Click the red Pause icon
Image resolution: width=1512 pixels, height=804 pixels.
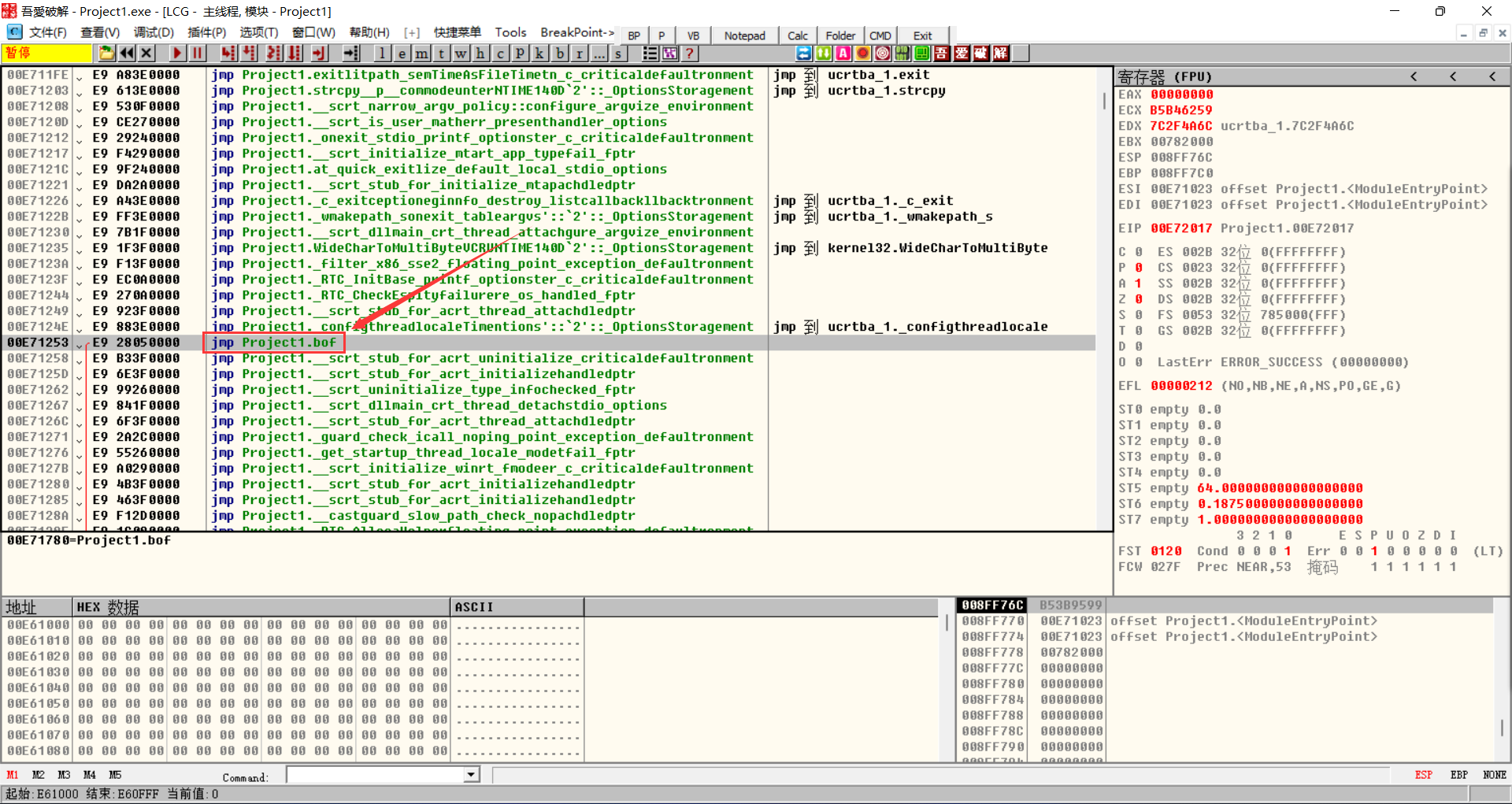(x=197, y=54)
